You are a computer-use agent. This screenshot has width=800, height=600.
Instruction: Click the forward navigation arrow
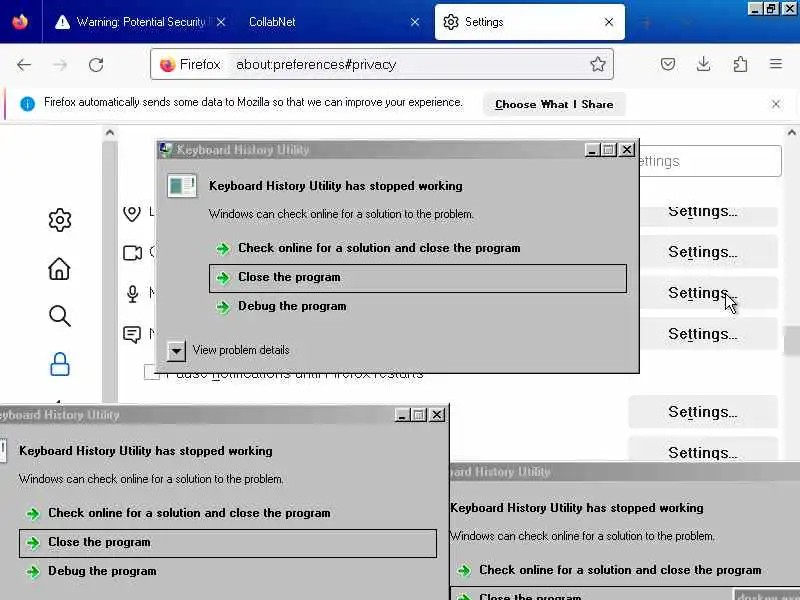click(x=60, y=65)
